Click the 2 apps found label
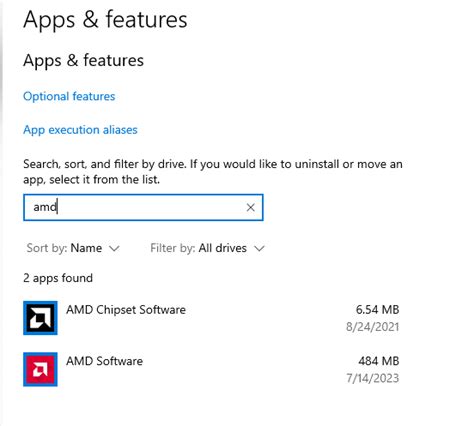Image resolution: width=474 pixels, height=426 pixels. point(58,278)
